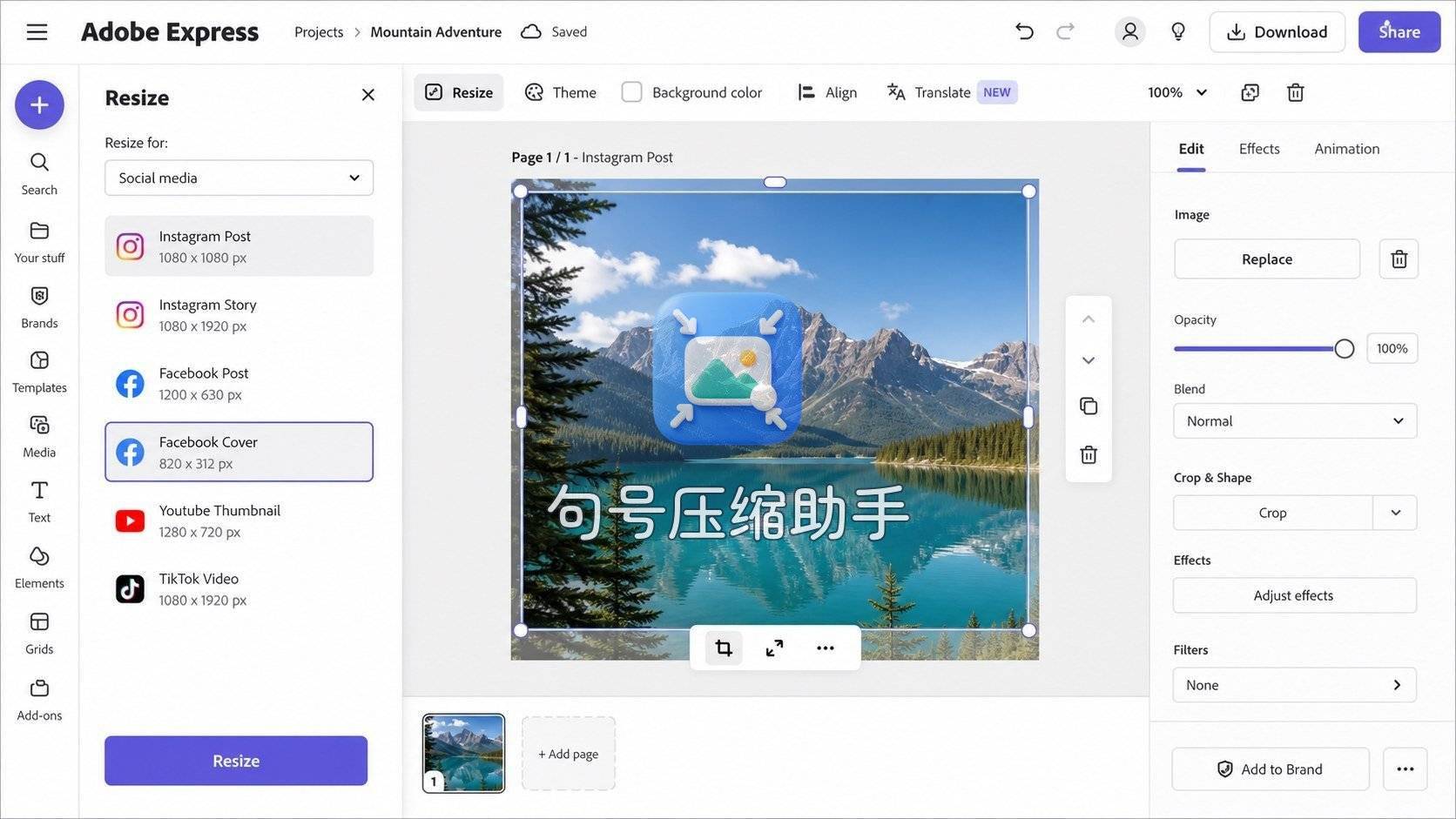Image resolution: width=1456 pixels, height=819 pixels.
Task: Click the opacity 100% value field
Action: click(1392, 349)
